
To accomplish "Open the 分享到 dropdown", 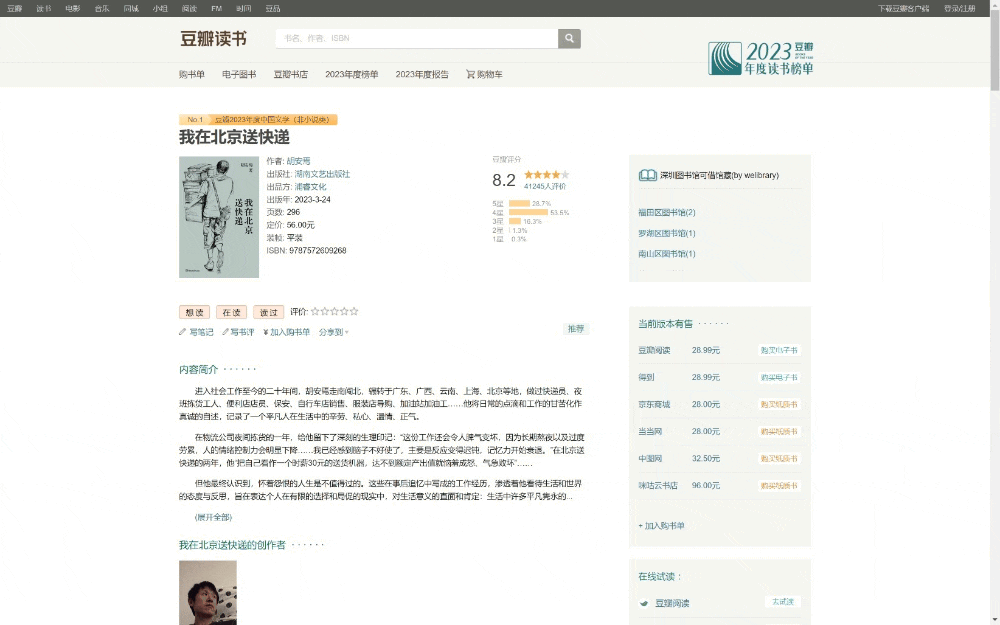I will [x=334, y=332].
